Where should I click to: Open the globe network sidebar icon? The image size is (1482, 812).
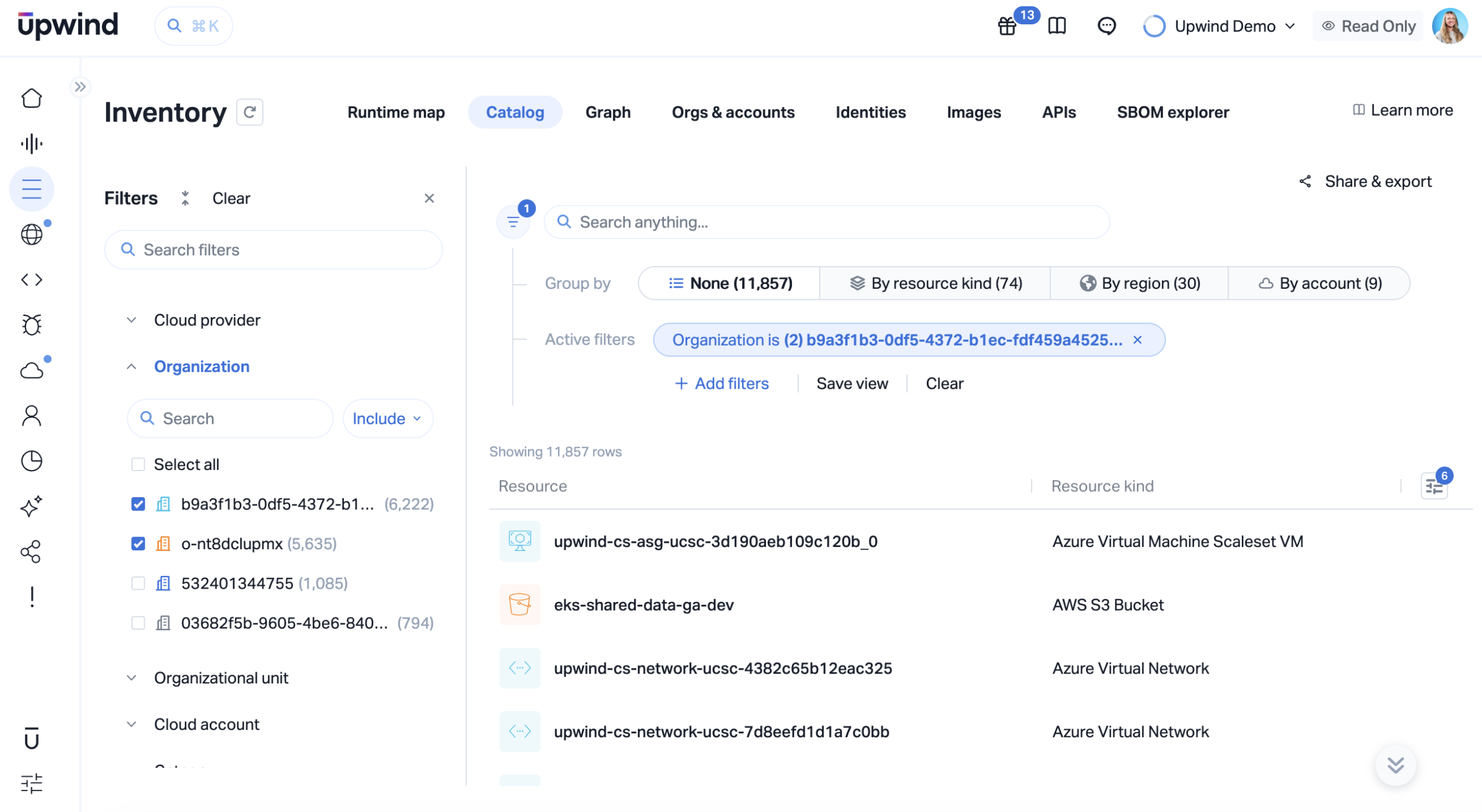(x=32, y=234)
